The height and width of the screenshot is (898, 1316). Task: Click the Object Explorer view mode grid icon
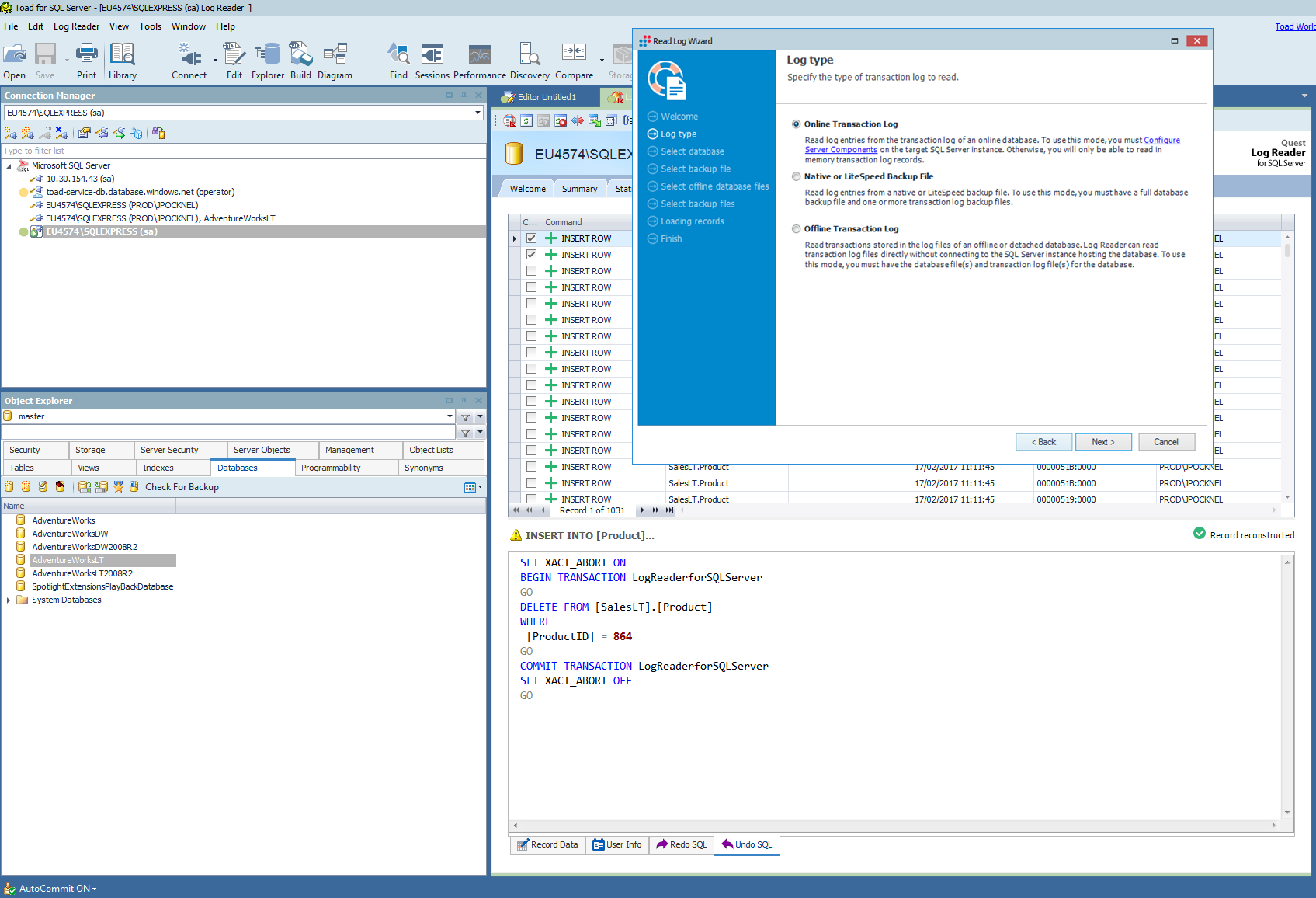pos(470,487)
